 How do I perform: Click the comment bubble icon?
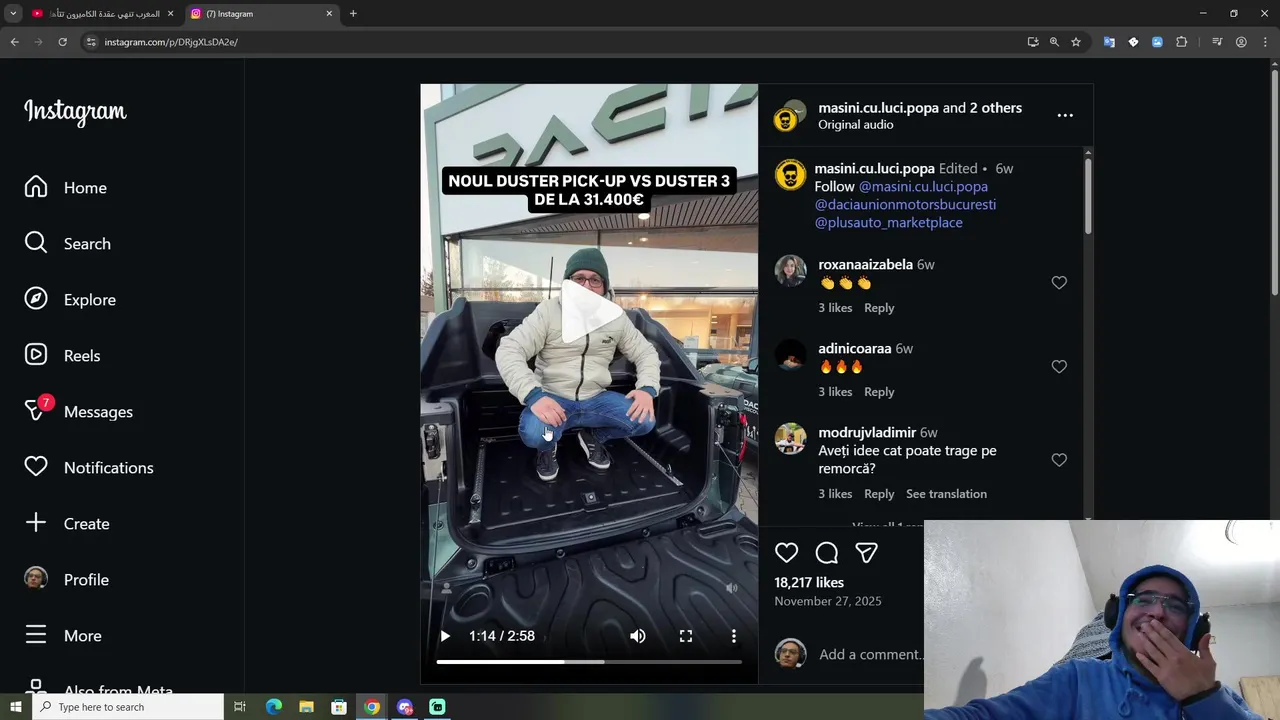coord(827,553)
